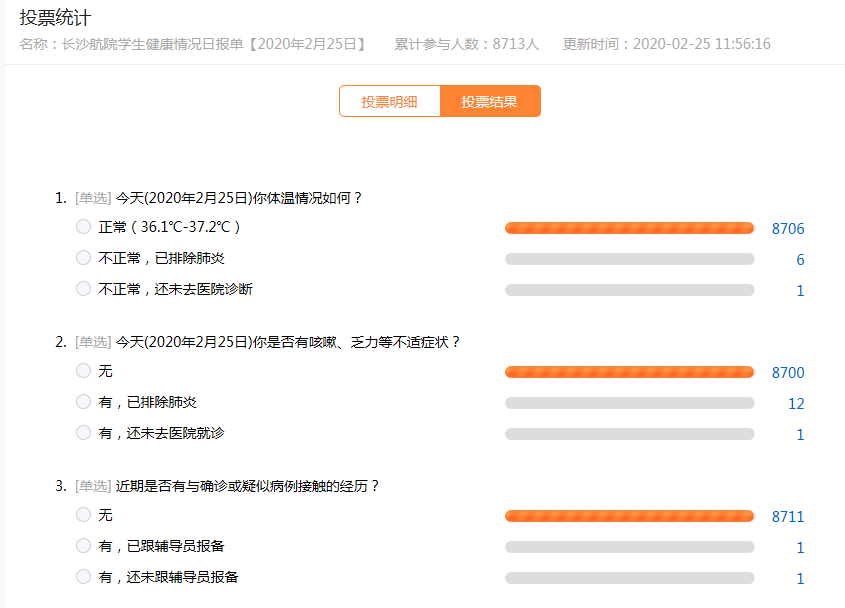Click the gray bar for 有，已跟辅导员报备
Image resolution: width=845 pixels, height=608 pixels.
coord(629,547)
